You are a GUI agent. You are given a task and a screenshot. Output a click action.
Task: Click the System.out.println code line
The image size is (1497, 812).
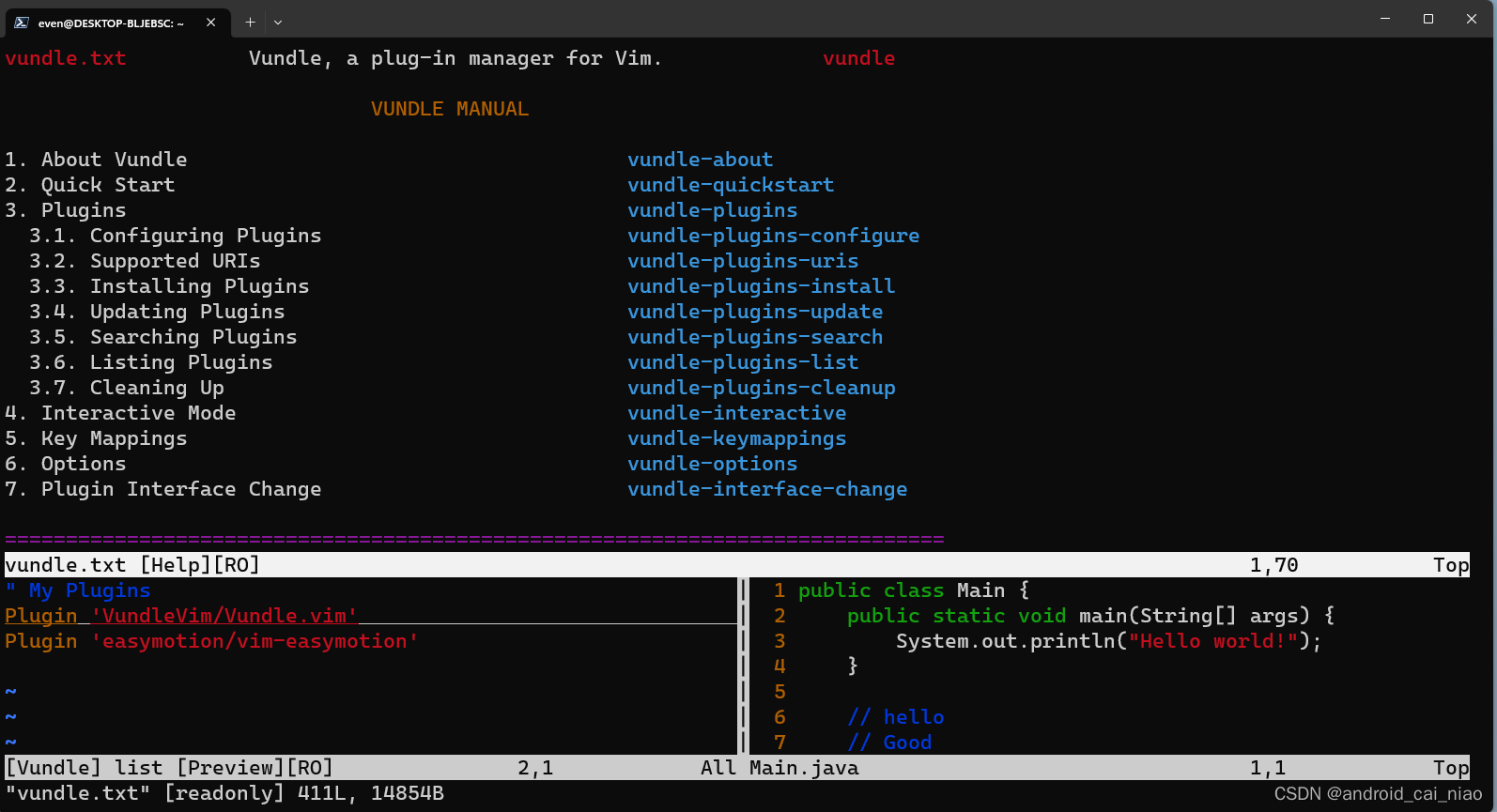click(1109, 641)
